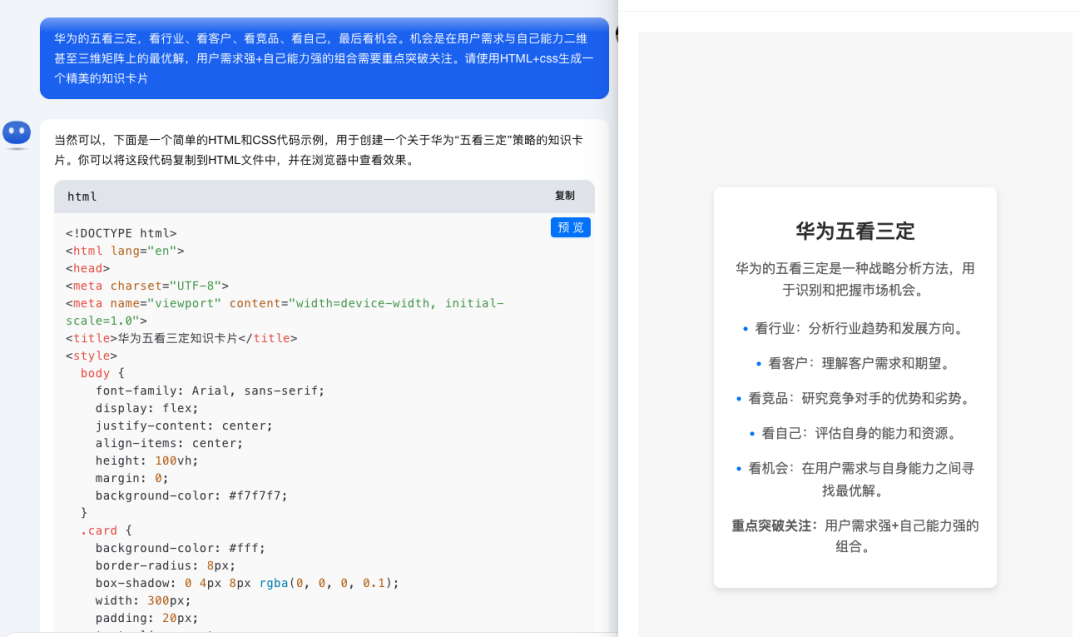
Task: Select the 看自己 list item
Action: tap(859, 433)
